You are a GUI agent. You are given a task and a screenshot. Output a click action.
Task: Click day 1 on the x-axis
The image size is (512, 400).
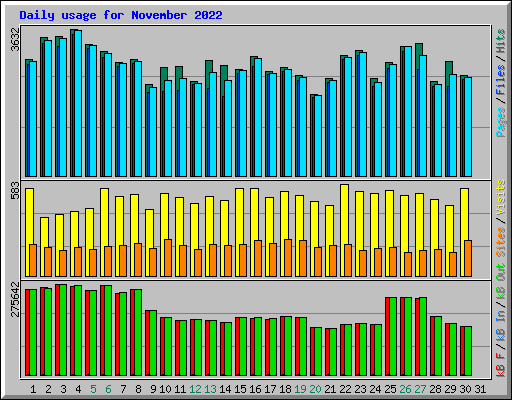(33, 389)
